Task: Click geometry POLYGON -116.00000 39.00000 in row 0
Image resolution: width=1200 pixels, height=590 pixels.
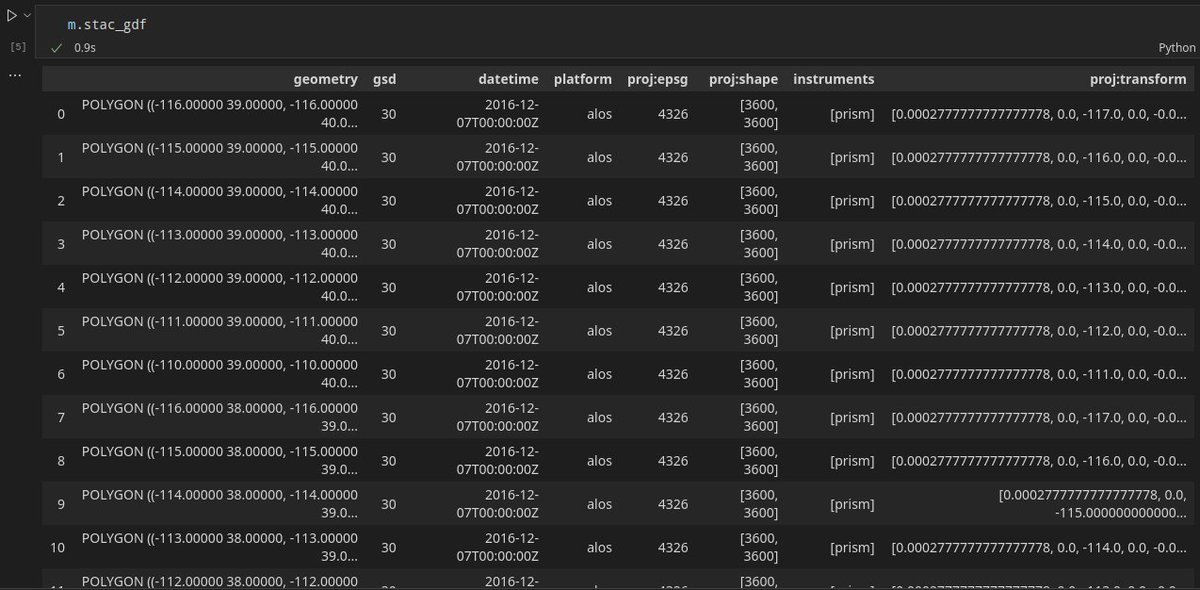Action: click(x=220, y=114)
